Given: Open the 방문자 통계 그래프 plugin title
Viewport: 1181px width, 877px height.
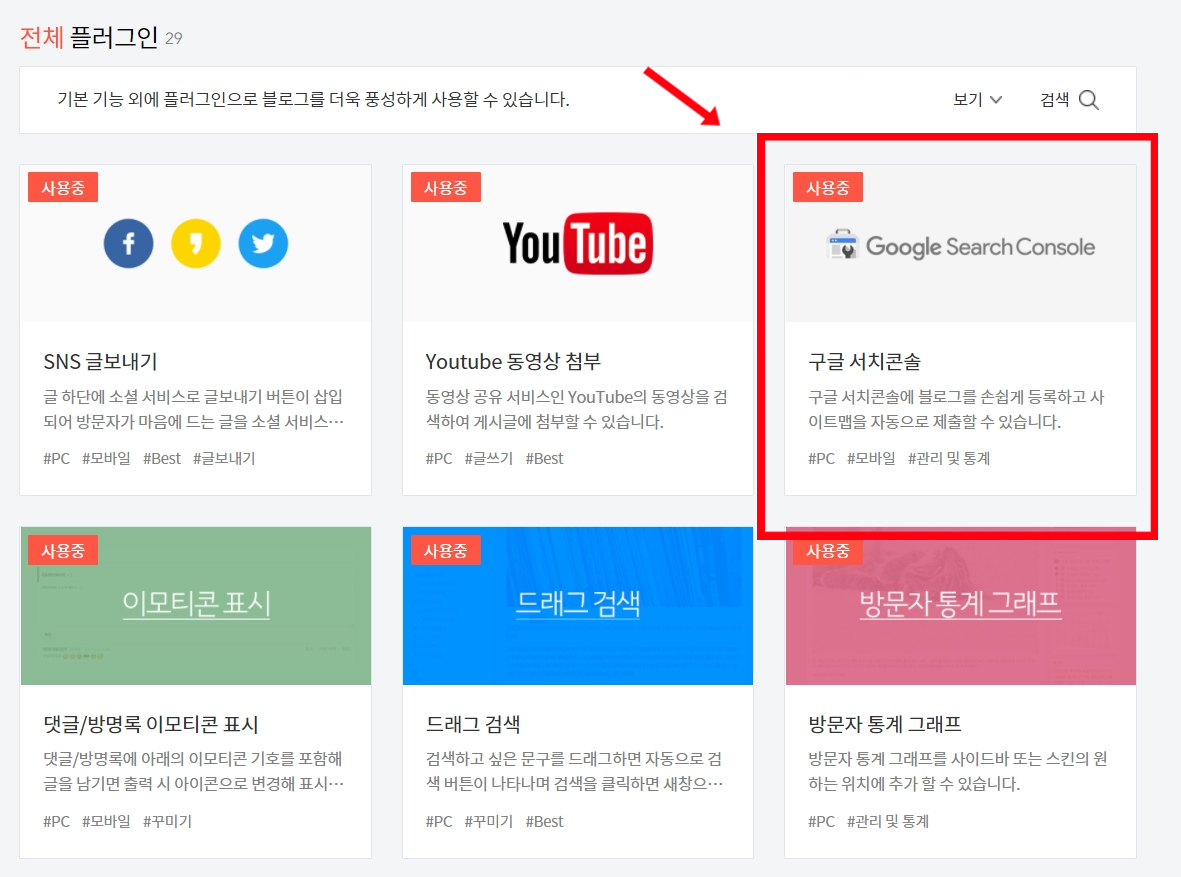Looking at the screenshot, I should (885, 724).
